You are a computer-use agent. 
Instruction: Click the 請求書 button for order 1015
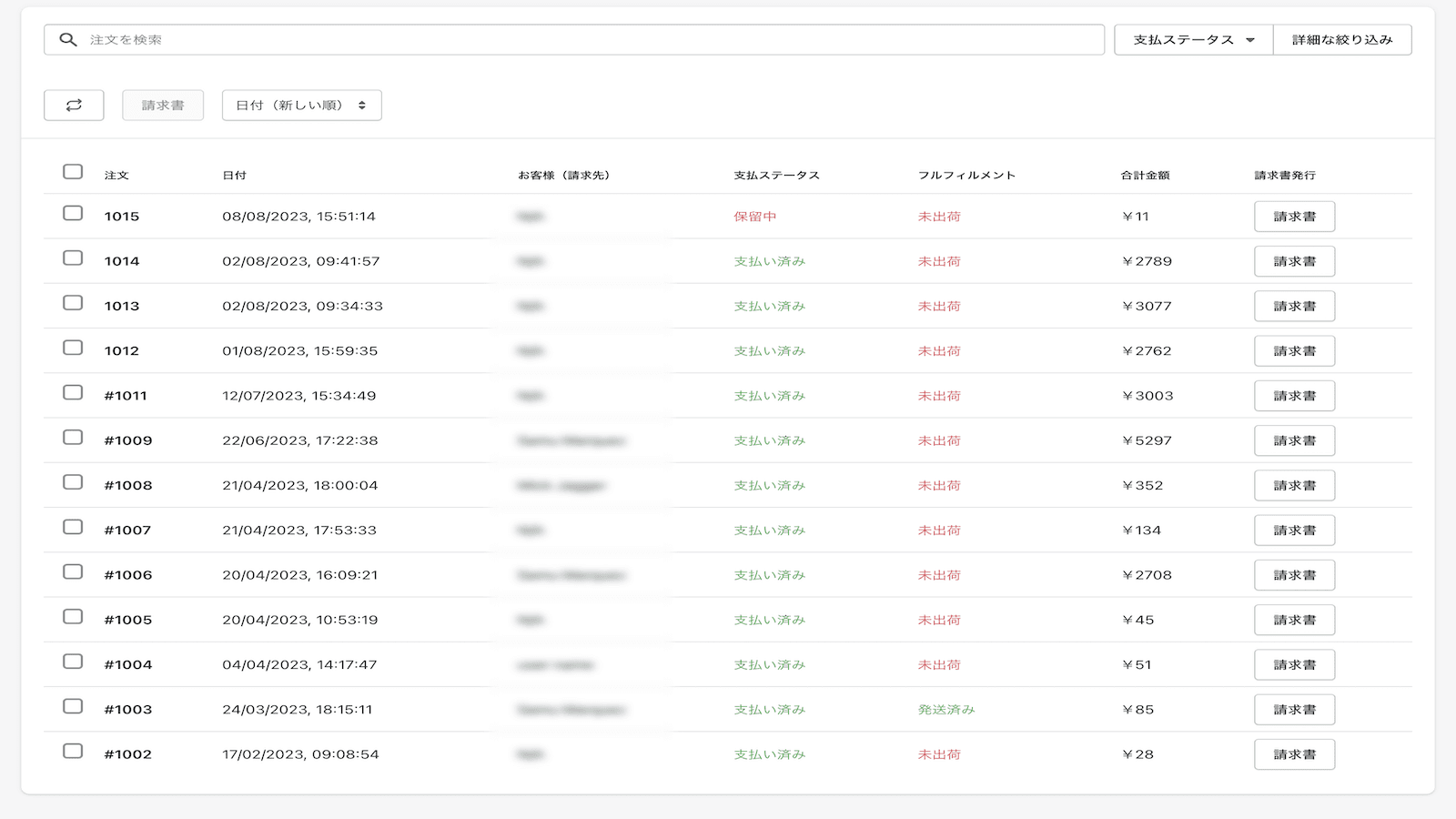point(1294,216)
